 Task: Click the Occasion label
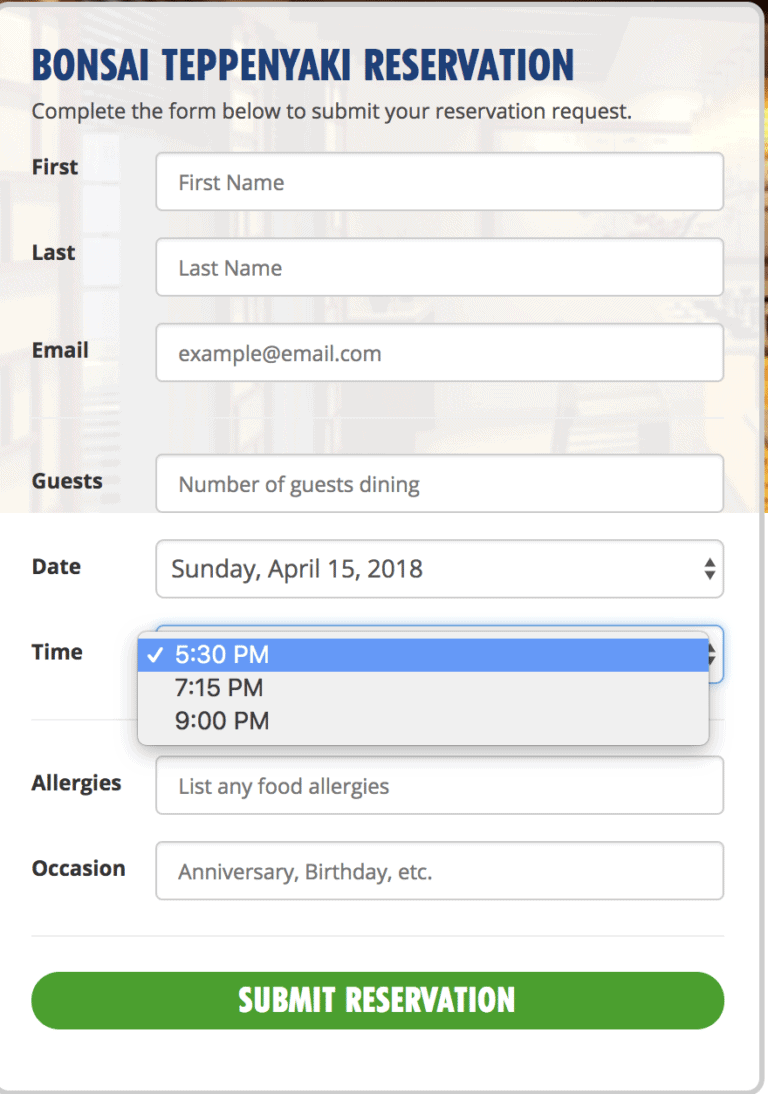pos(78,868)
